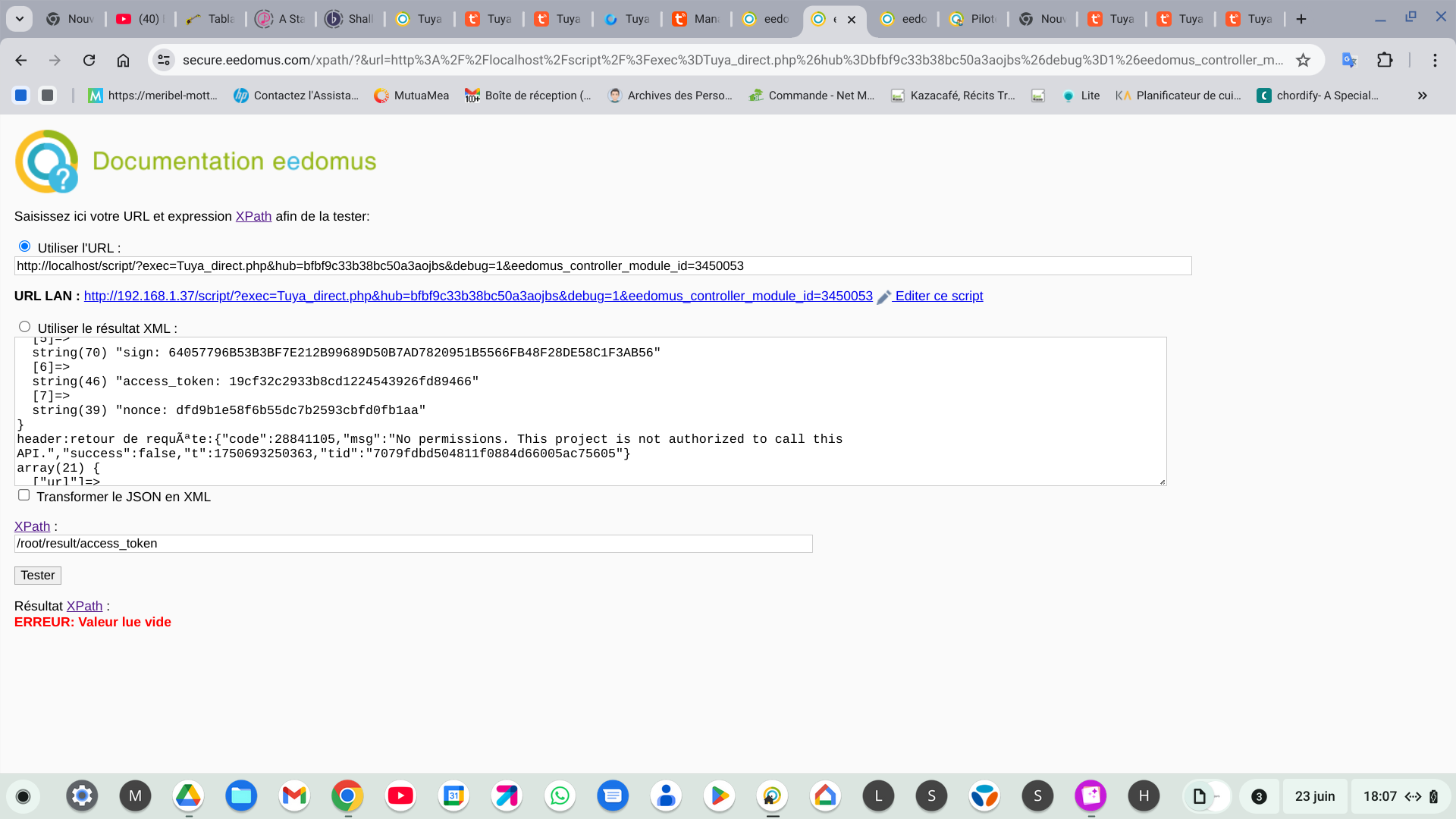Viewport: 1456px width, 819px height.
Task: Click the Documentation eedomus logo
Action: click(x=196, y=161)
